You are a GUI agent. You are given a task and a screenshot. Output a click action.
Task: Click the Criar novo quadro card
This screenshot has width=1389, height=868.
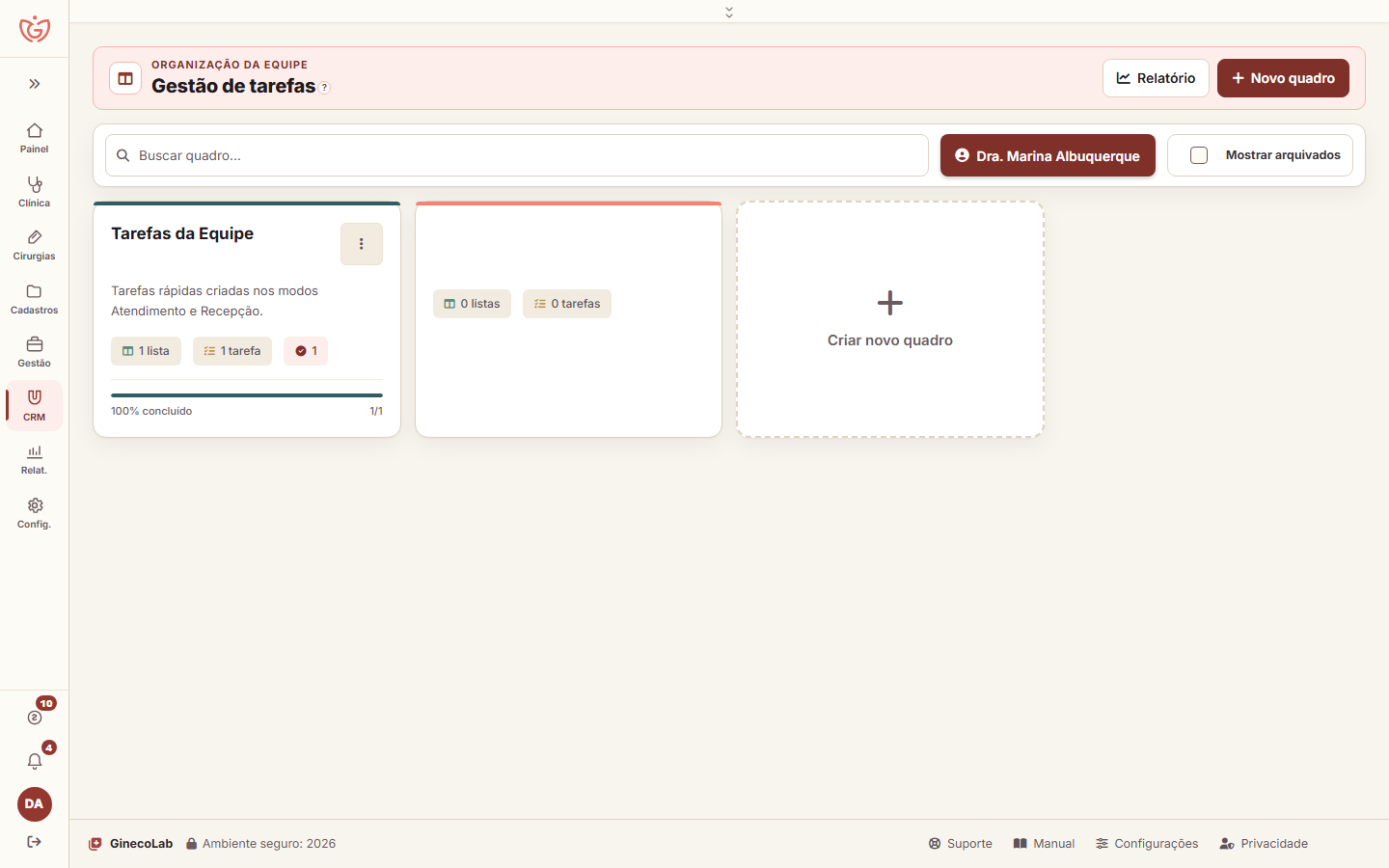coord(890,319)
